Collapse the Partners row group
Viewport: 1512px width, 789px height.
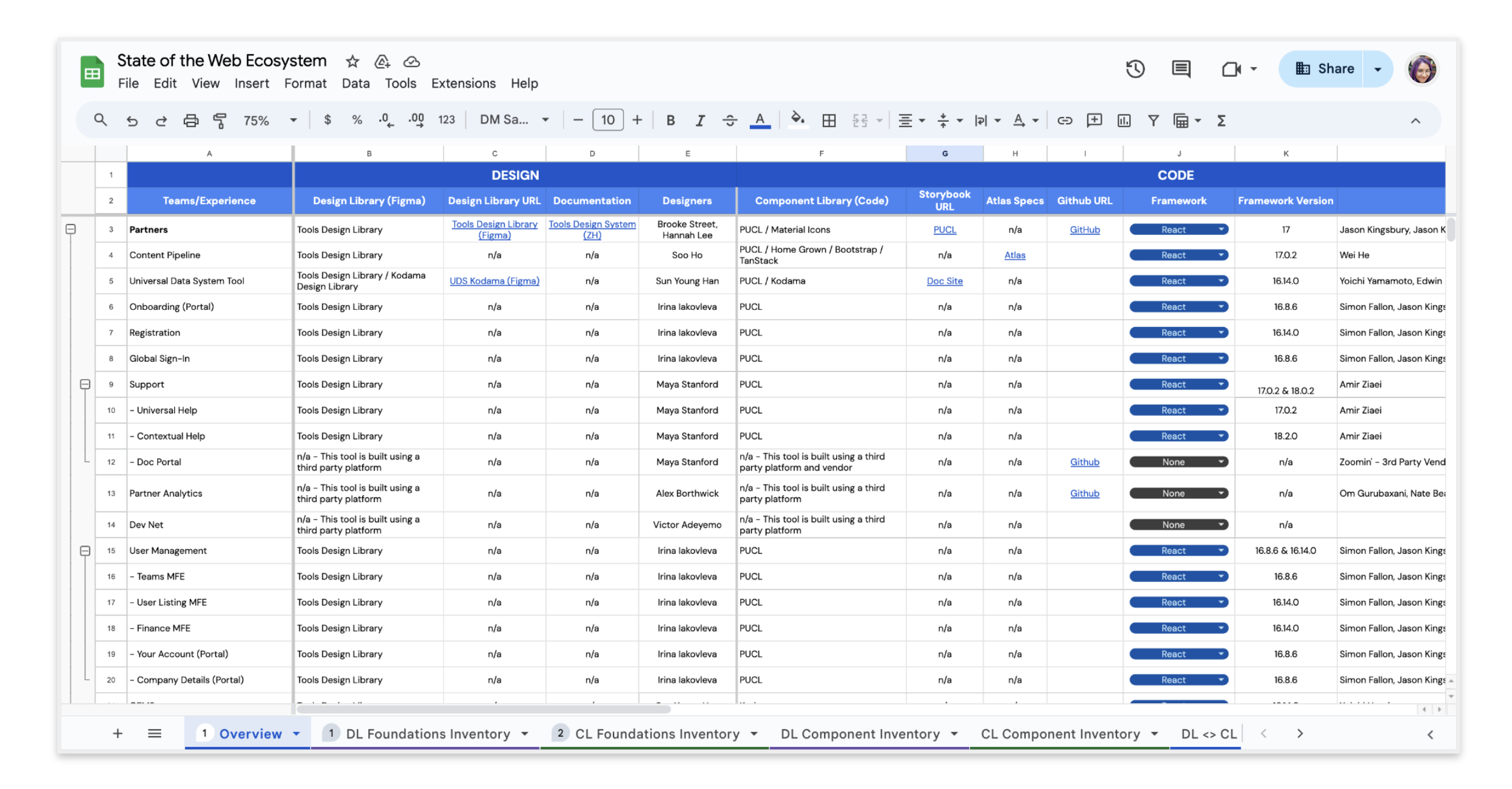tap(71, 229)
